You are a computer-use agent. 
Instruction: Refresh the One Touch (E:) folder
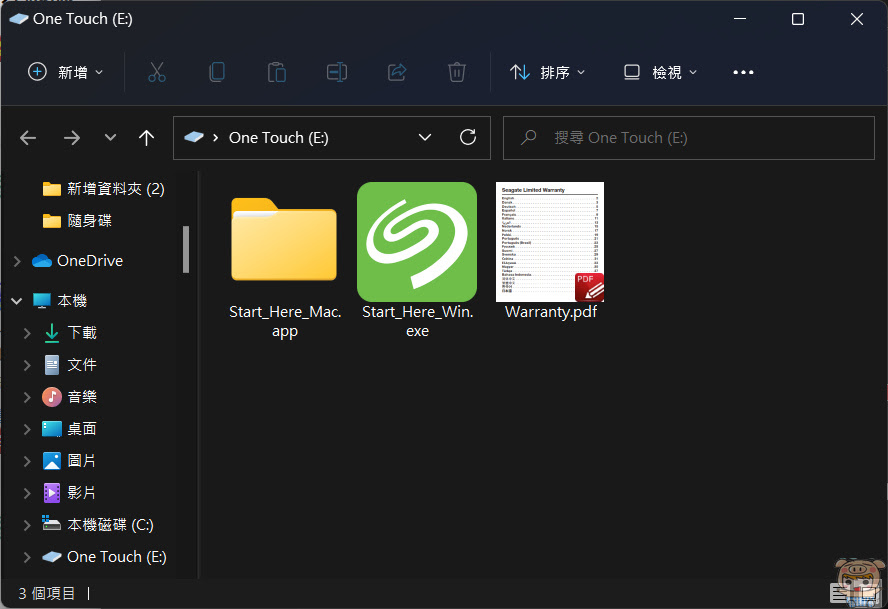point(468,137)
